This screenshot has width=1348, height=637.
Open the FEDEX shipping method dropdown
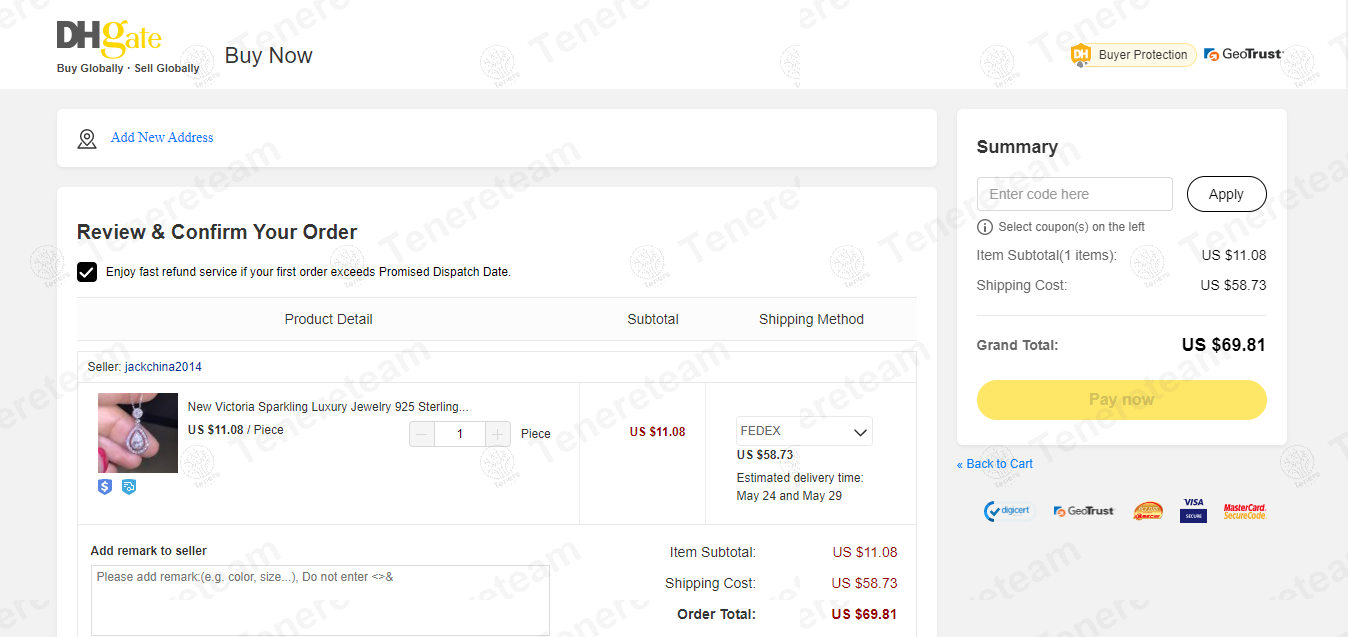pos(804,431)
